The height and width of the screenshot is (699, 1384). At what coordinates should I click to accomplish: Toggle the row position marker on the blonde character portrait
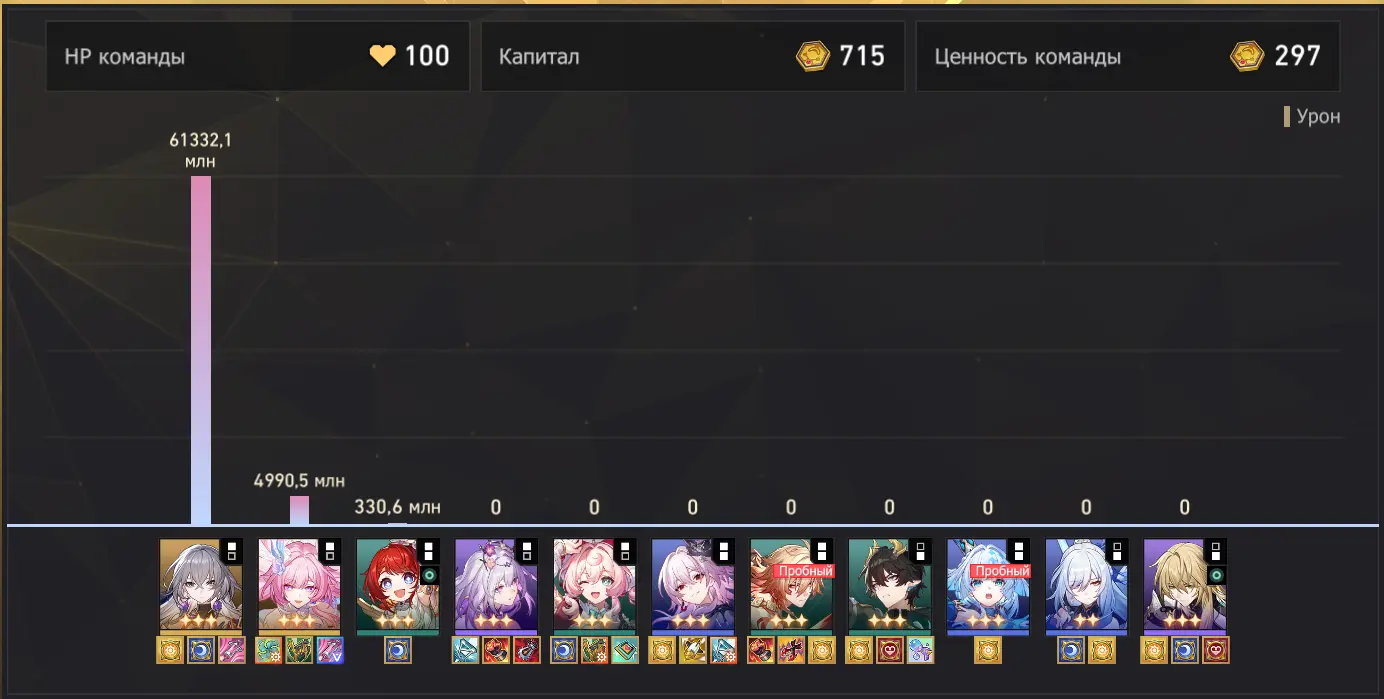coord(1216,551)
